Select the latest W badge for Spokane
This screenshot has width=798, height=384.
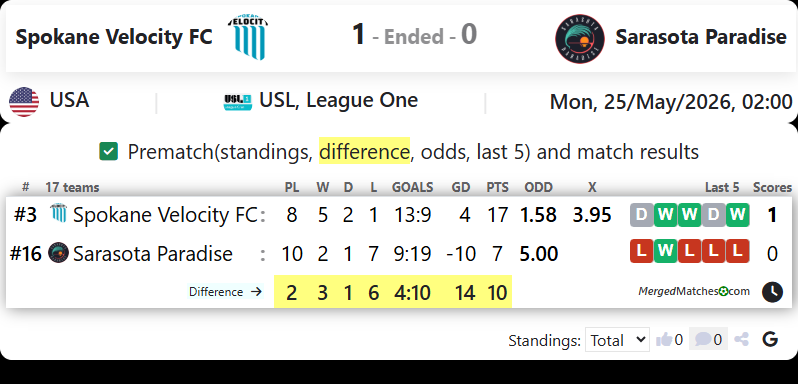pos(737,215)
